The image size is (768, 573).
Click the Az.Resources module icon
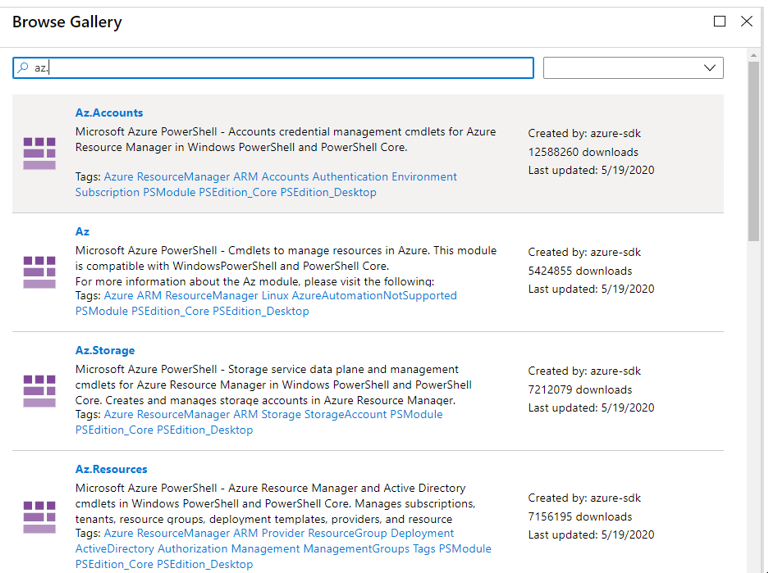(x=39, y=517)
